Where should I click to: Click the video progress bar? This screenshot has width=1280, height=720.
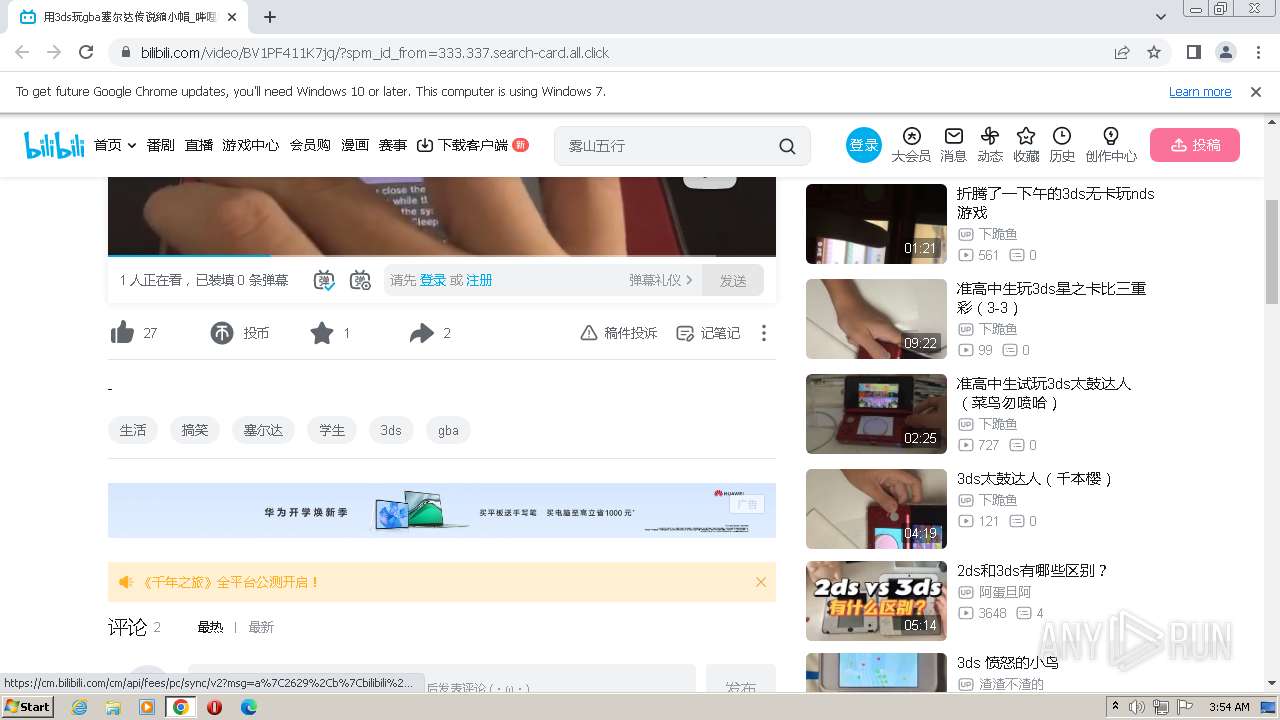pos(442,256)
